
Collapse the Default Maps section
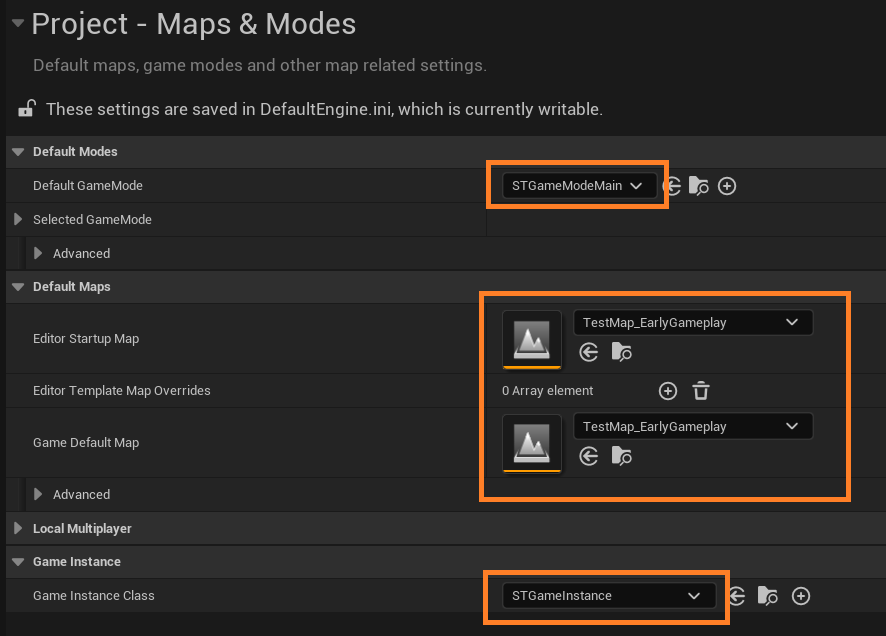[x=18, y=287]
